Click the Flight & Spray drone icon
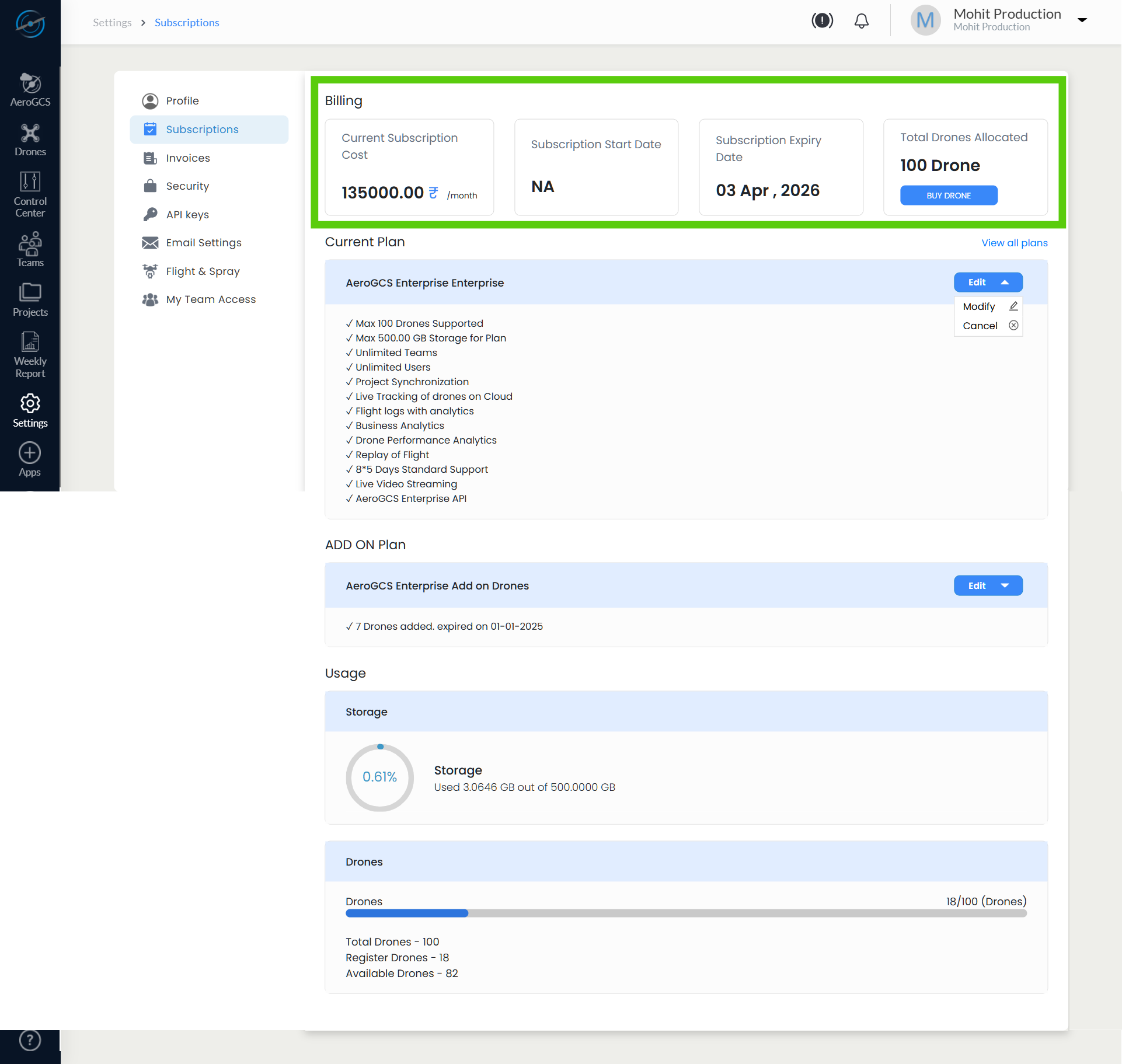Image resolution: width=1122 pixels, height=1064 pixels. [x=150, y=271]
